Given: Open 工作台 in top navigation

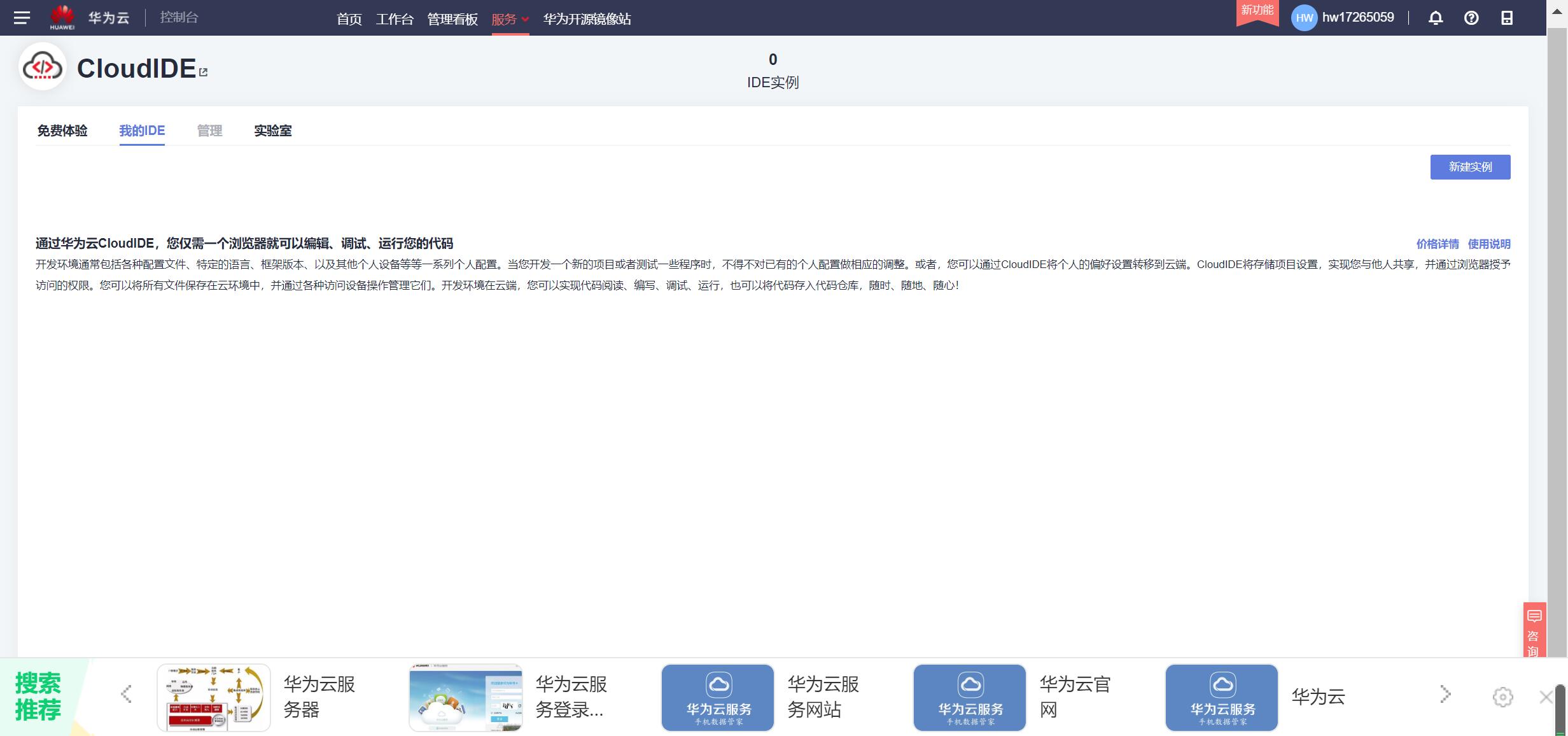Looking at the screenshot, I should tap(395, 19).
